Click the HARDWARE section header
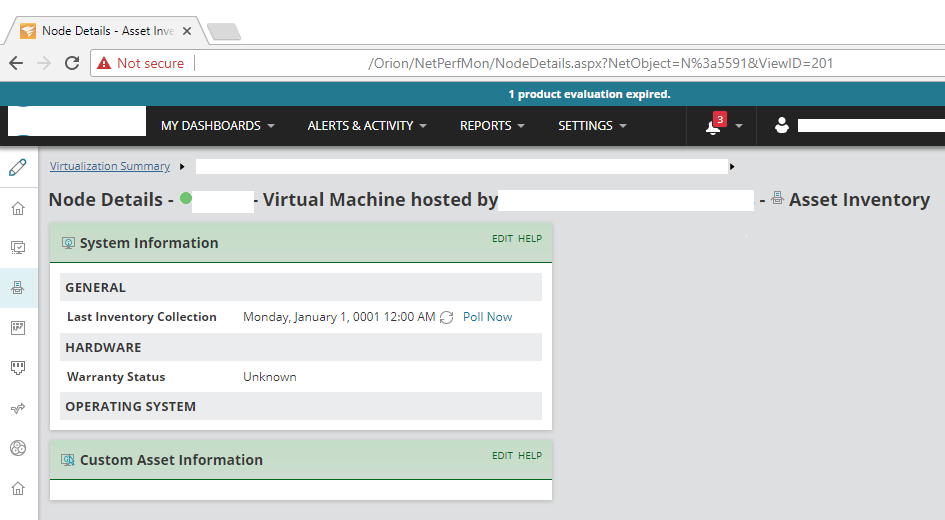The height and width of the screenshot is (520, 945). 301,347
